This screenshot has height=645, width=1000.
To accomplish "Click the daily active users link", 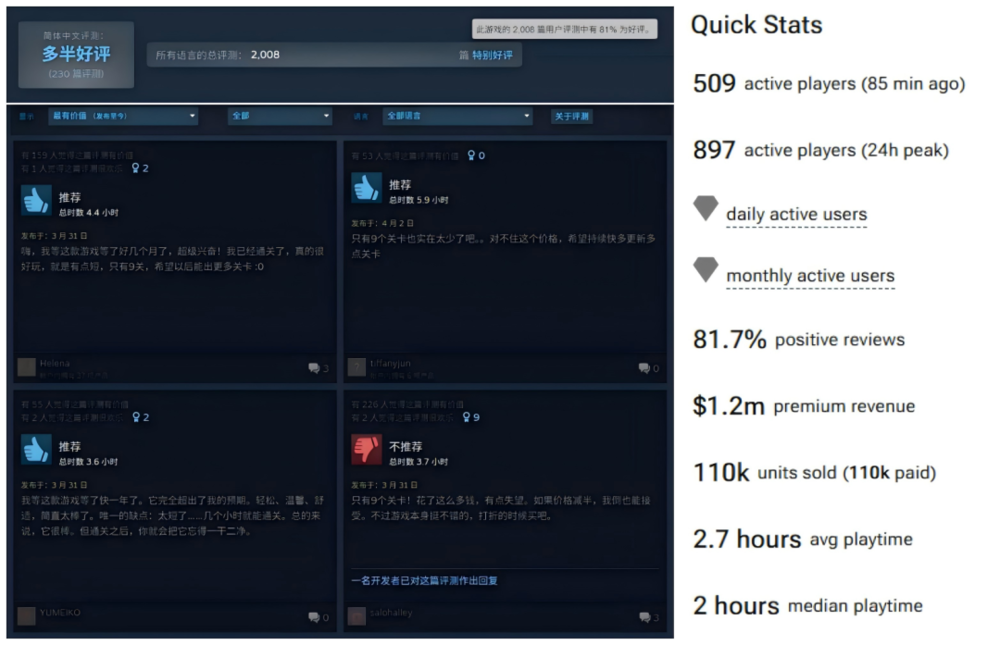I will tap(796, 214).
